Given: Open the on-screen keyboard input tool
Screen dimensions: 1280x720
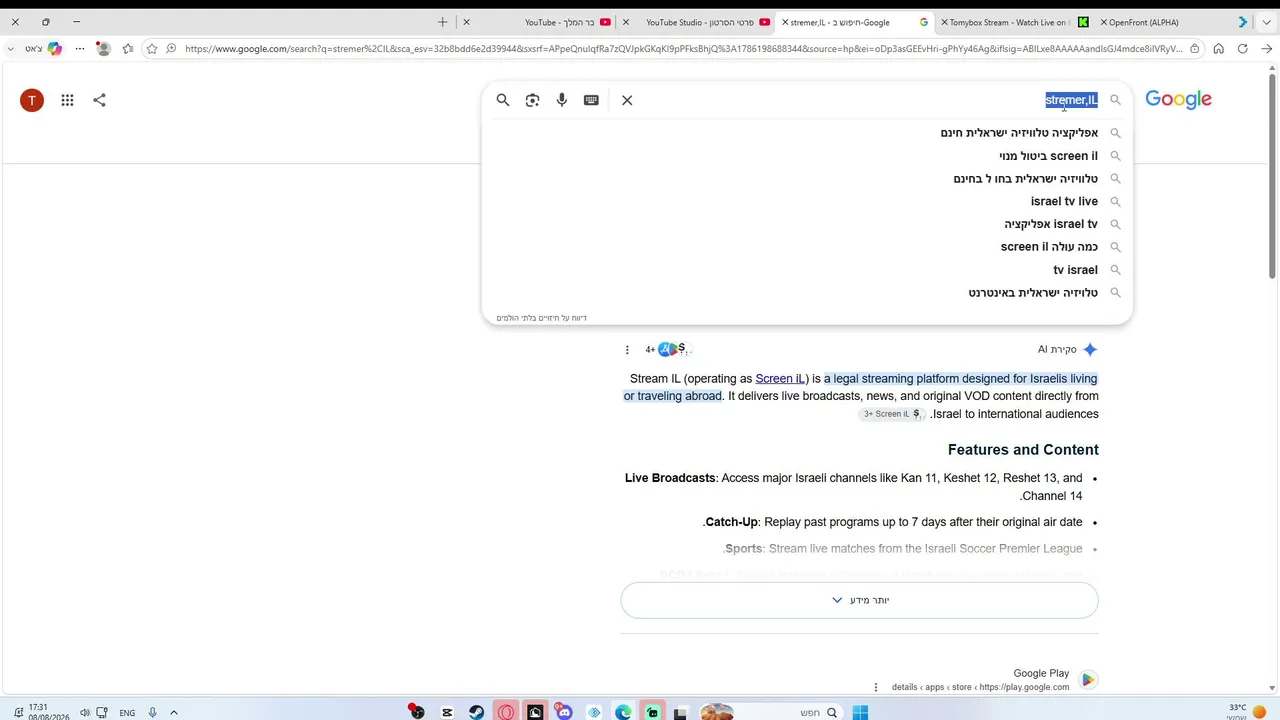Looking at the screenshot, I should point(591,100).
